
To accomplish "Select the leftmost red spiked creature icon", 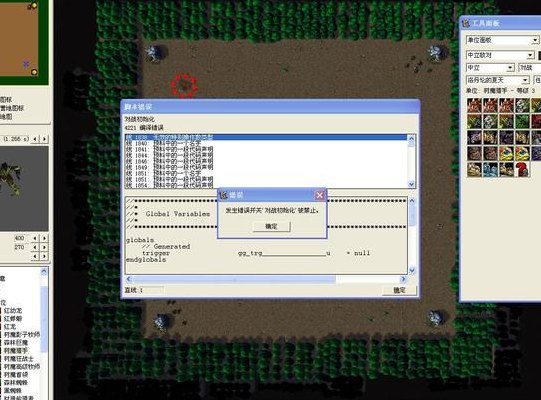I will (474, 105).
